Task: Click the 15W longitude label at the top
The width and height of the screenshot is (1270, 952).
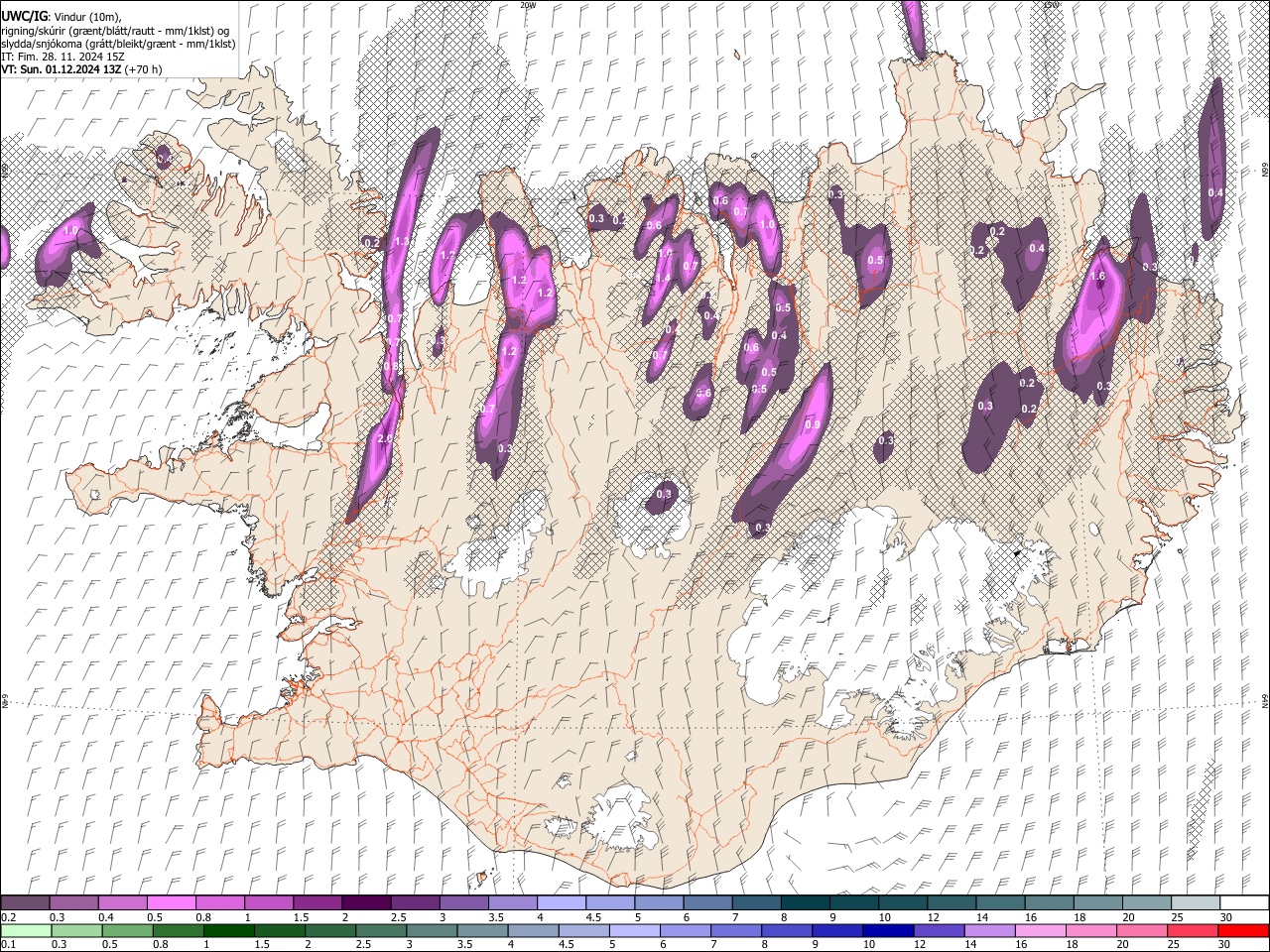Action: click(1051, 5)
